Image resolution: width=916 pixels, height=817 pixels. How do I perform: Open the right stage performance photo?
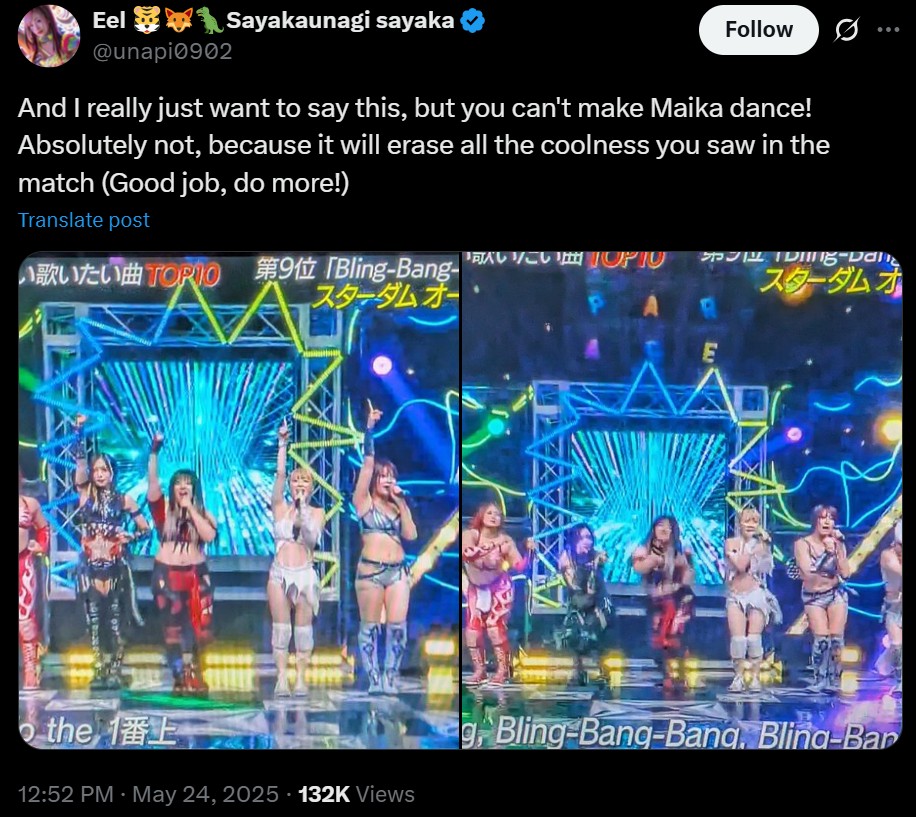pyautogui.click(x=682, y=500)
